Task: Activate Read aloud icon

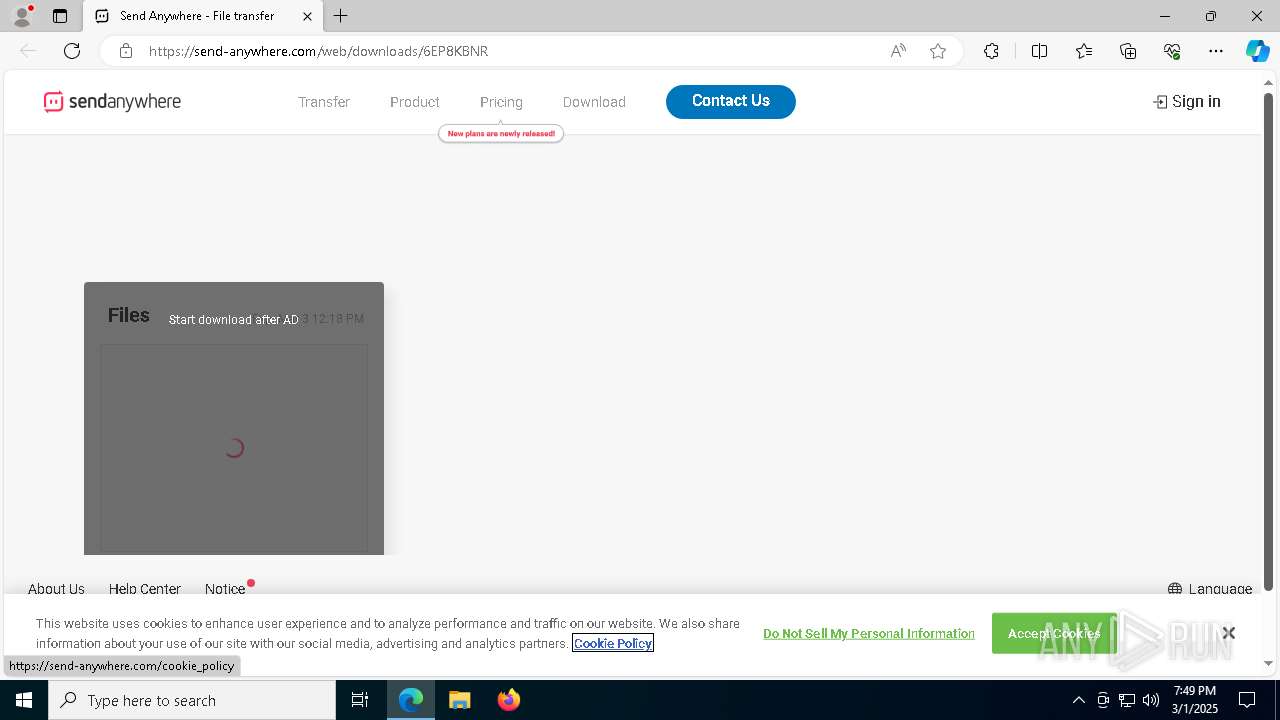Action: tap(898, 51)
